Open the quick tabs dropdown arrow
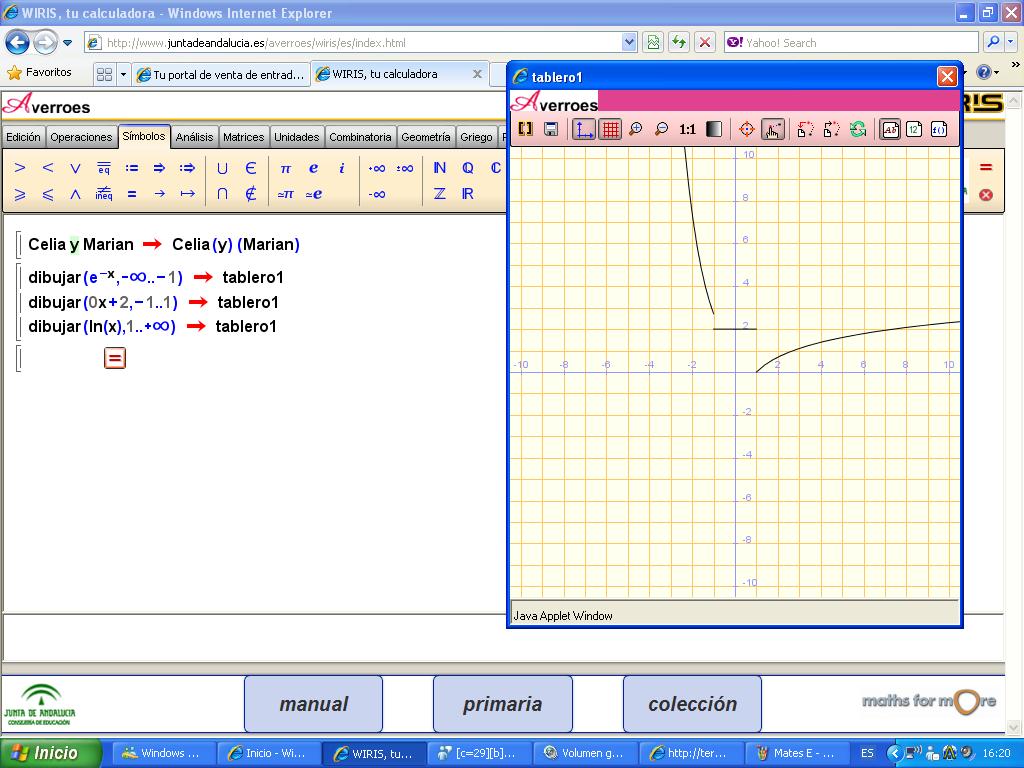This screenshot has width=1024, height=768. [x=123, y=74]
